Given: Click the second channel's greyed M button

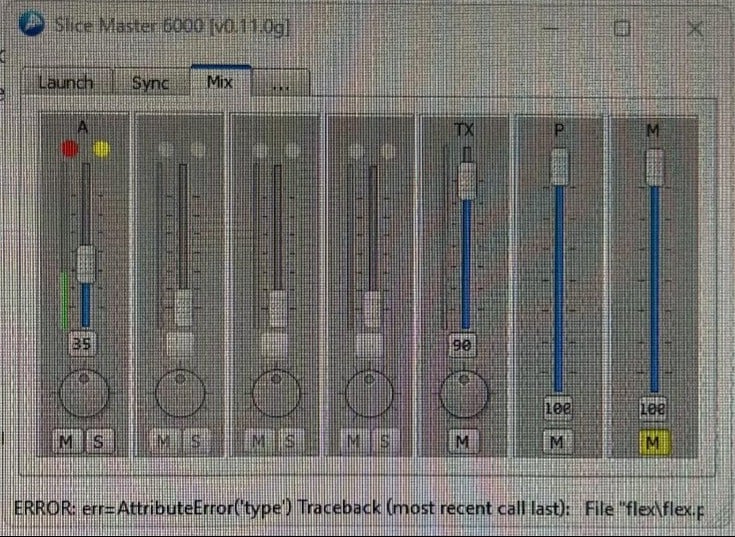Looking at the screenshot, I should click(164, 441).
